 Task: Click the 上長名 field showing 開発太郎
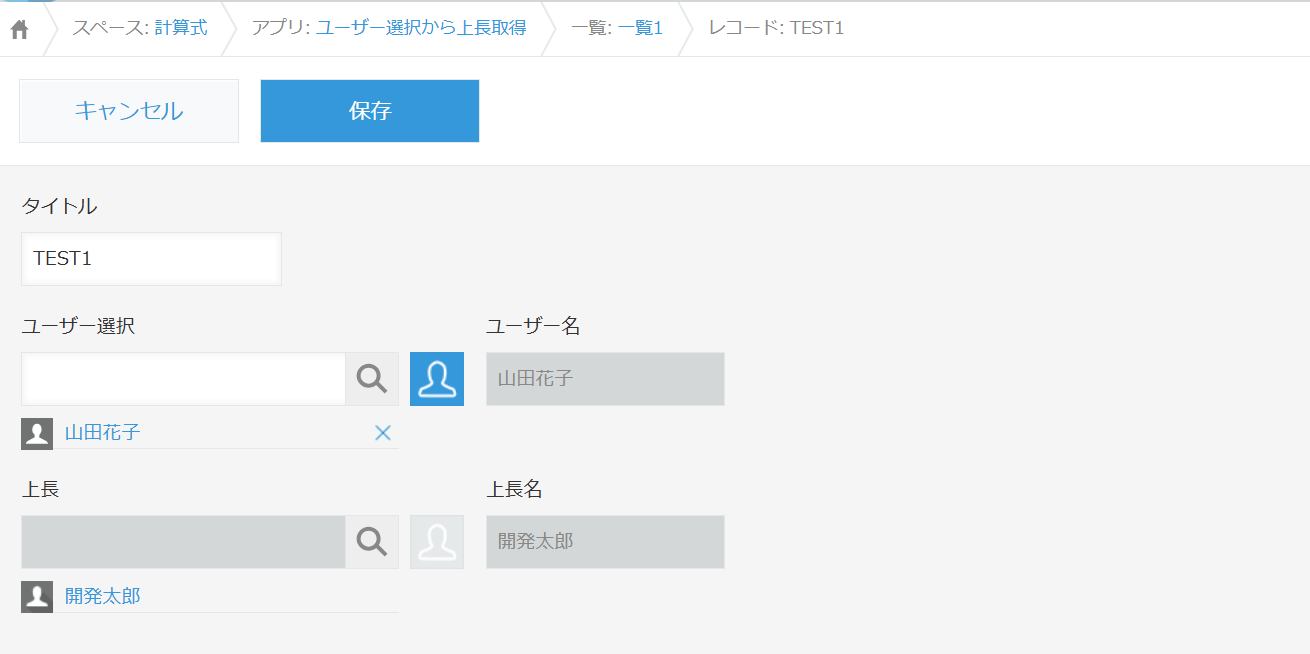coord(605,542)
